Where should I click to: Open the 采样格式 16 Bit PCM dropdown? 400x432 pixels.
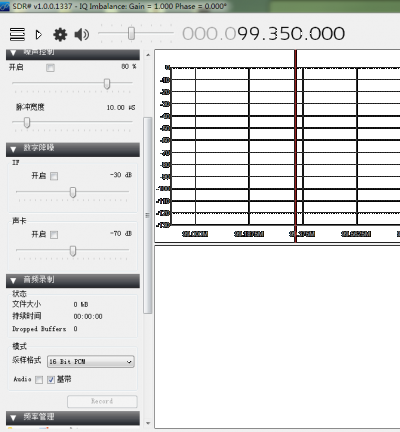[x=91, y=362]
